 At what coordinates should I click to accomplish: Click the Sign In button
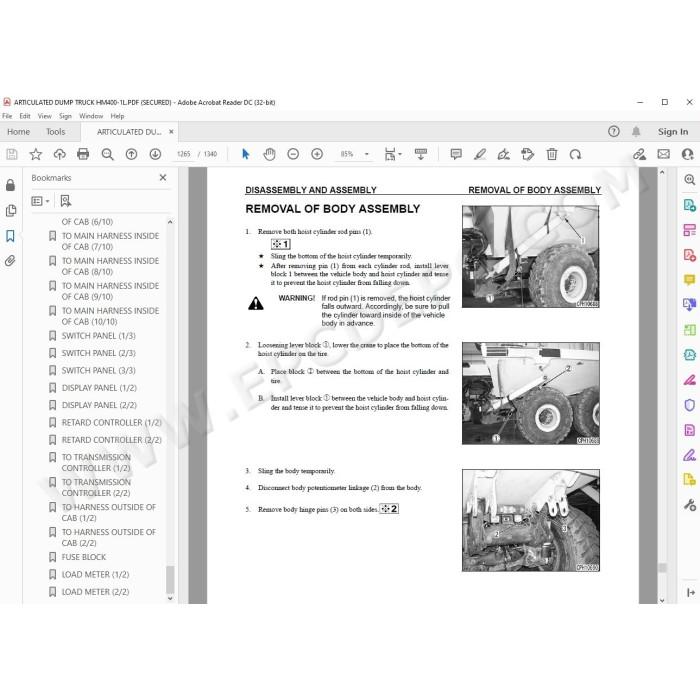(673, 132)
